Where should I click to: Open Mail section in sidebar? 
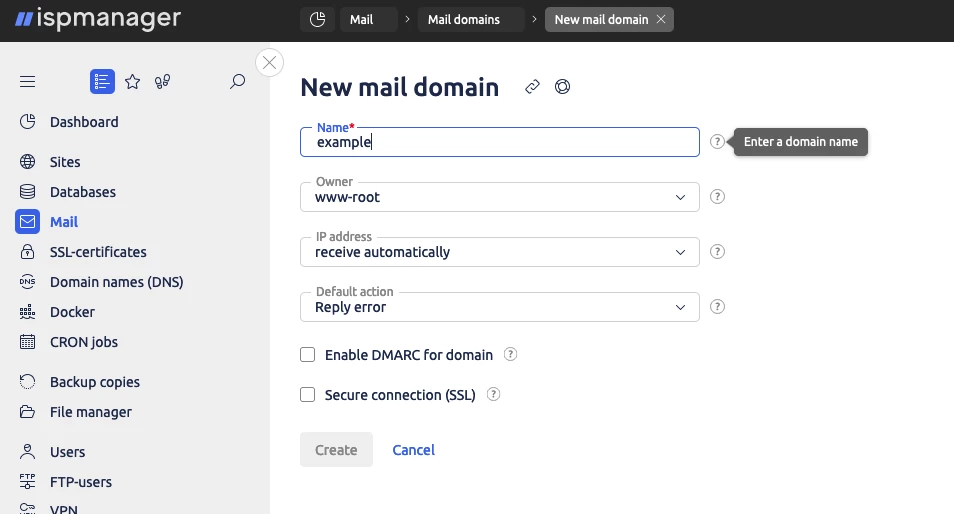tap(64, 222)
